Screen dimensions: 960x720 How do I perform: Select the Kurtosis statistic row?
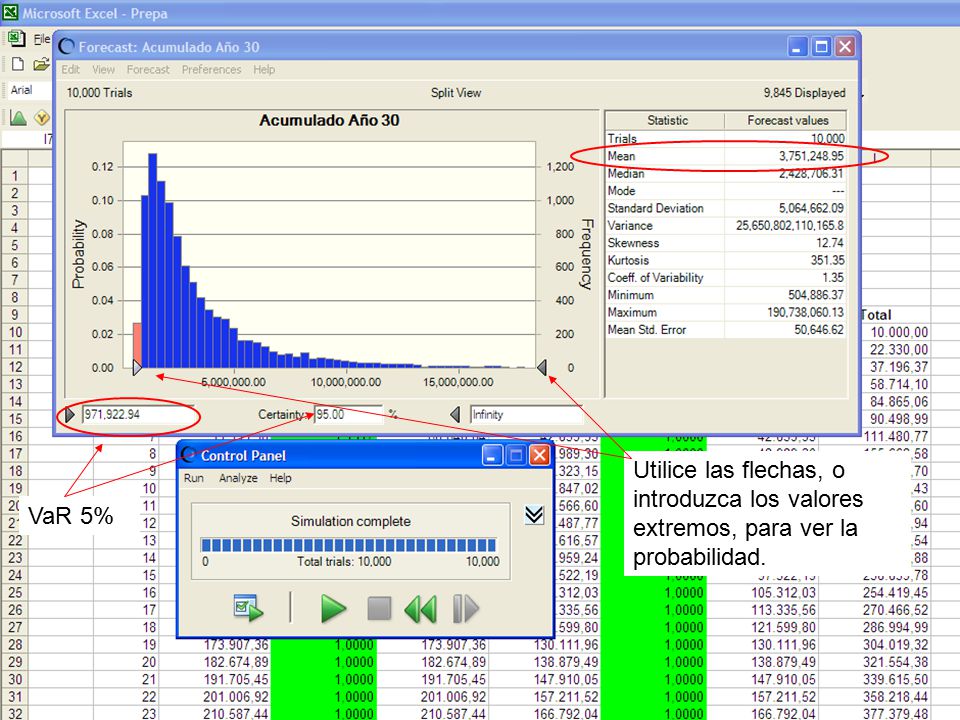click(726, 260)
